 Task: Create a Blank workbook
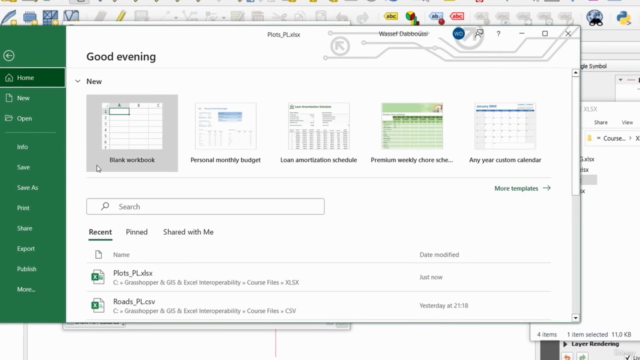[132, 133]
